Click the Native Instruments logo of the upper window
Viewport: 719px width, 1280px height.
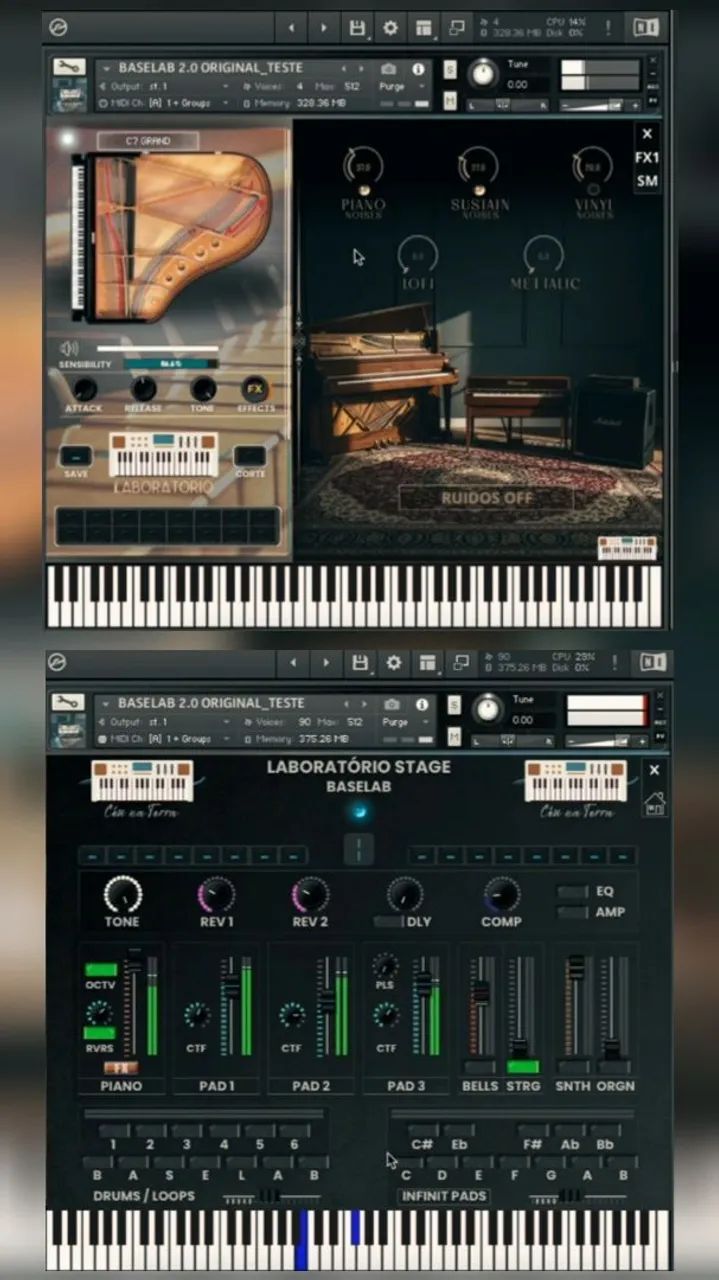point(648,28)
